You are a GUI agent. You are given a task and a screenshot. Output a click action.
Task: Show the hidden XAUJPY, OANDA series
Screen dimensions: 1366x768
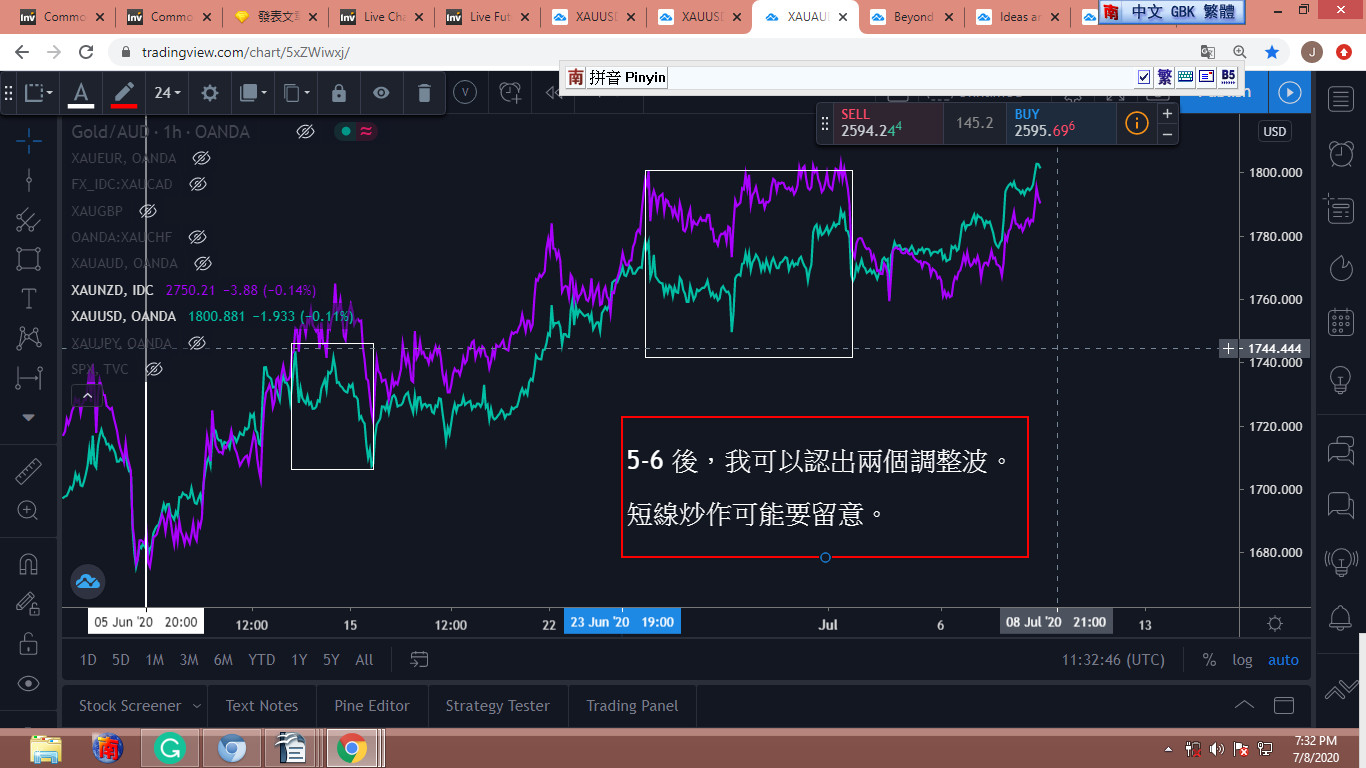coord(197,343)
